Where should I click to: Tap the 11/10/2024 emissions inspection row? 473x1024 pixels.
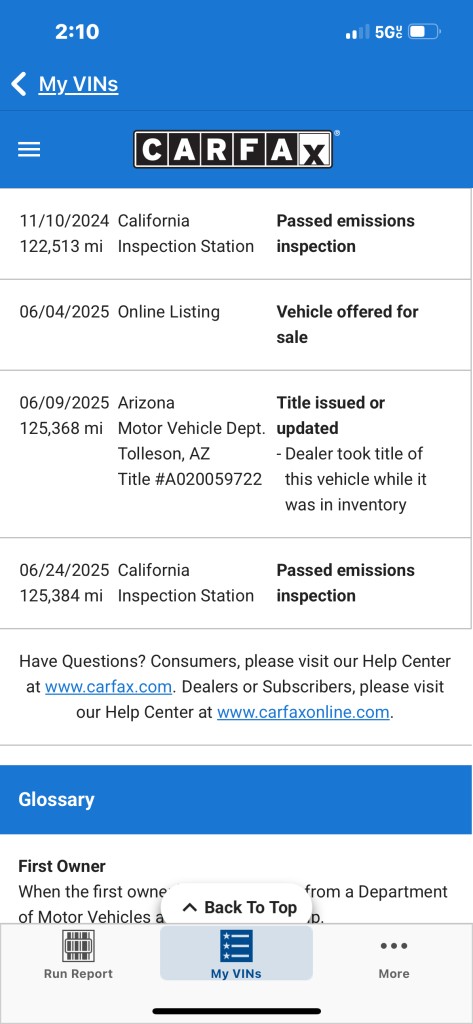[235, 234]
